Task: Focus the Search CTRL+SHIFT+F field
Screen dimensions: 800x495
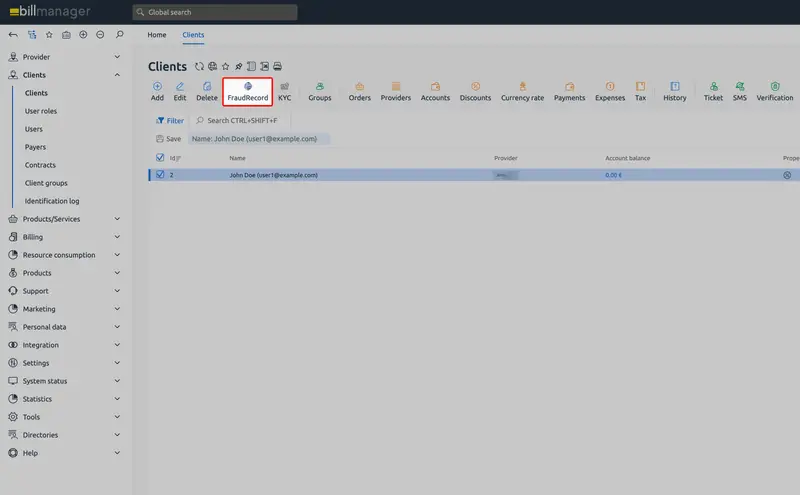Action: coord(240,120)
